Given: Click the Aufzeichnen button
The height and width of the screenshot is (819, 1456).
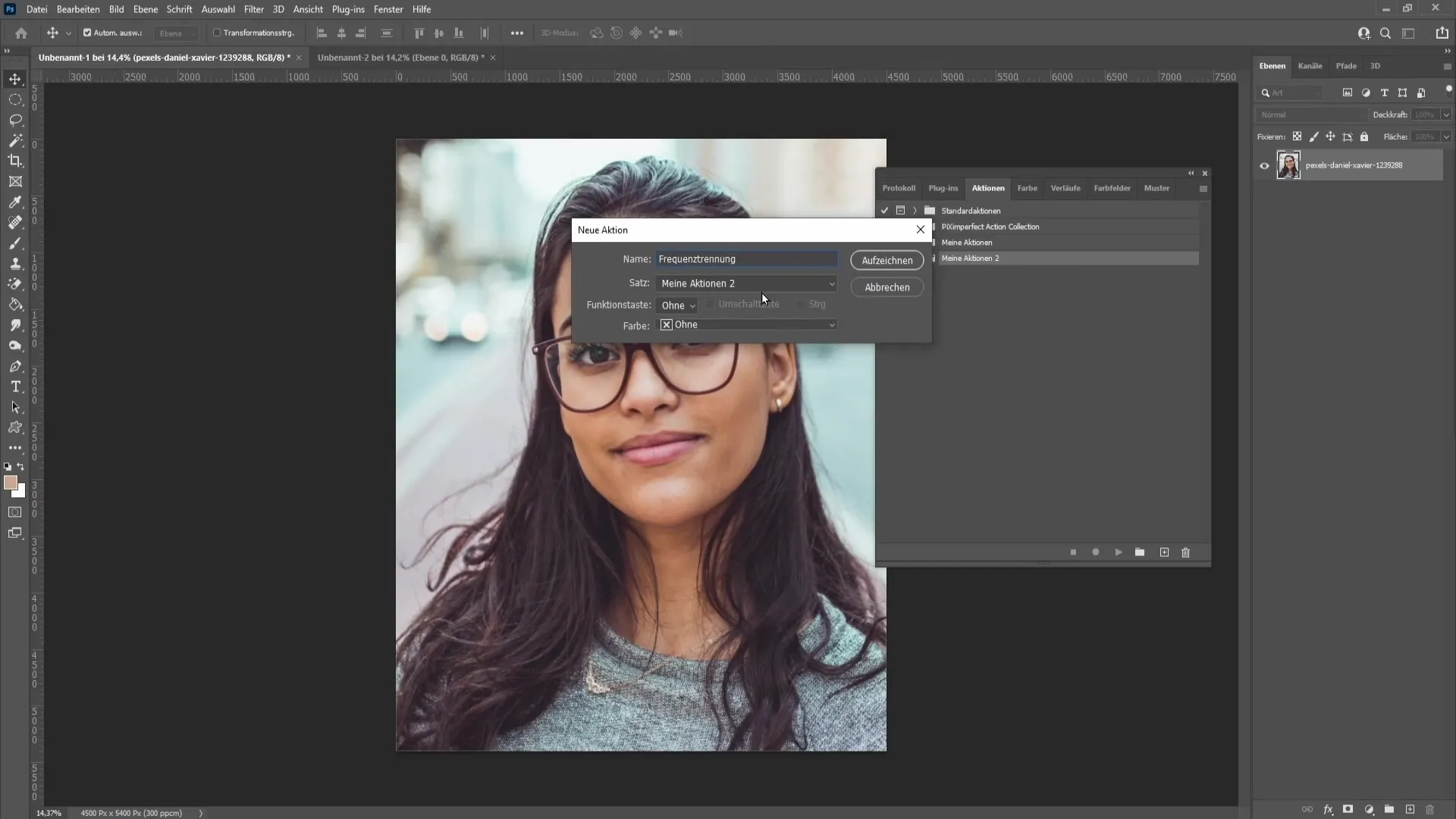Looking at the screenshot, I should click(x=887, y=260).
